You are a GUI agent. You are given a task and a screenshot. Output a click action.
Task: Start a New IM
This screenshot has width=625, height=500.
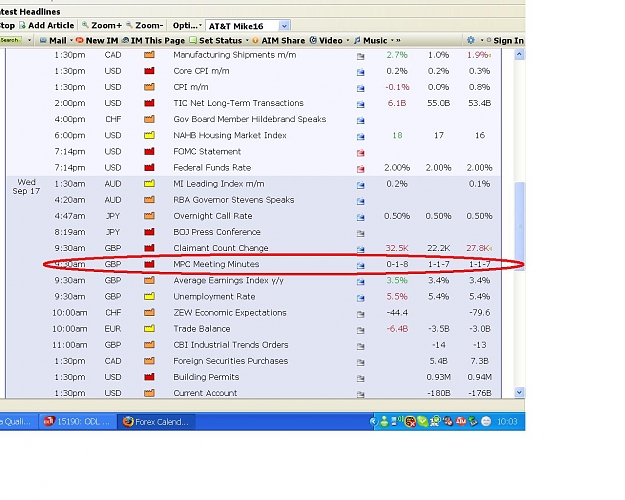pos(97,41)
